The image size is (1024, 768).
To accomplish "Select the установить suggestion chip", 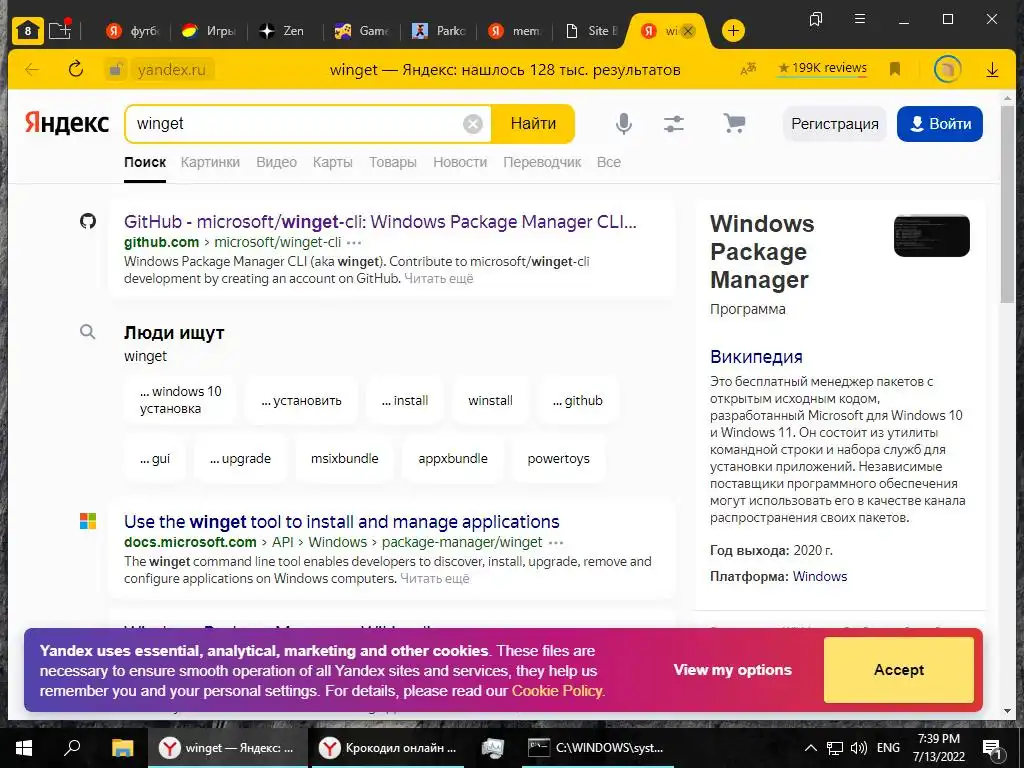I will (301, 400).
